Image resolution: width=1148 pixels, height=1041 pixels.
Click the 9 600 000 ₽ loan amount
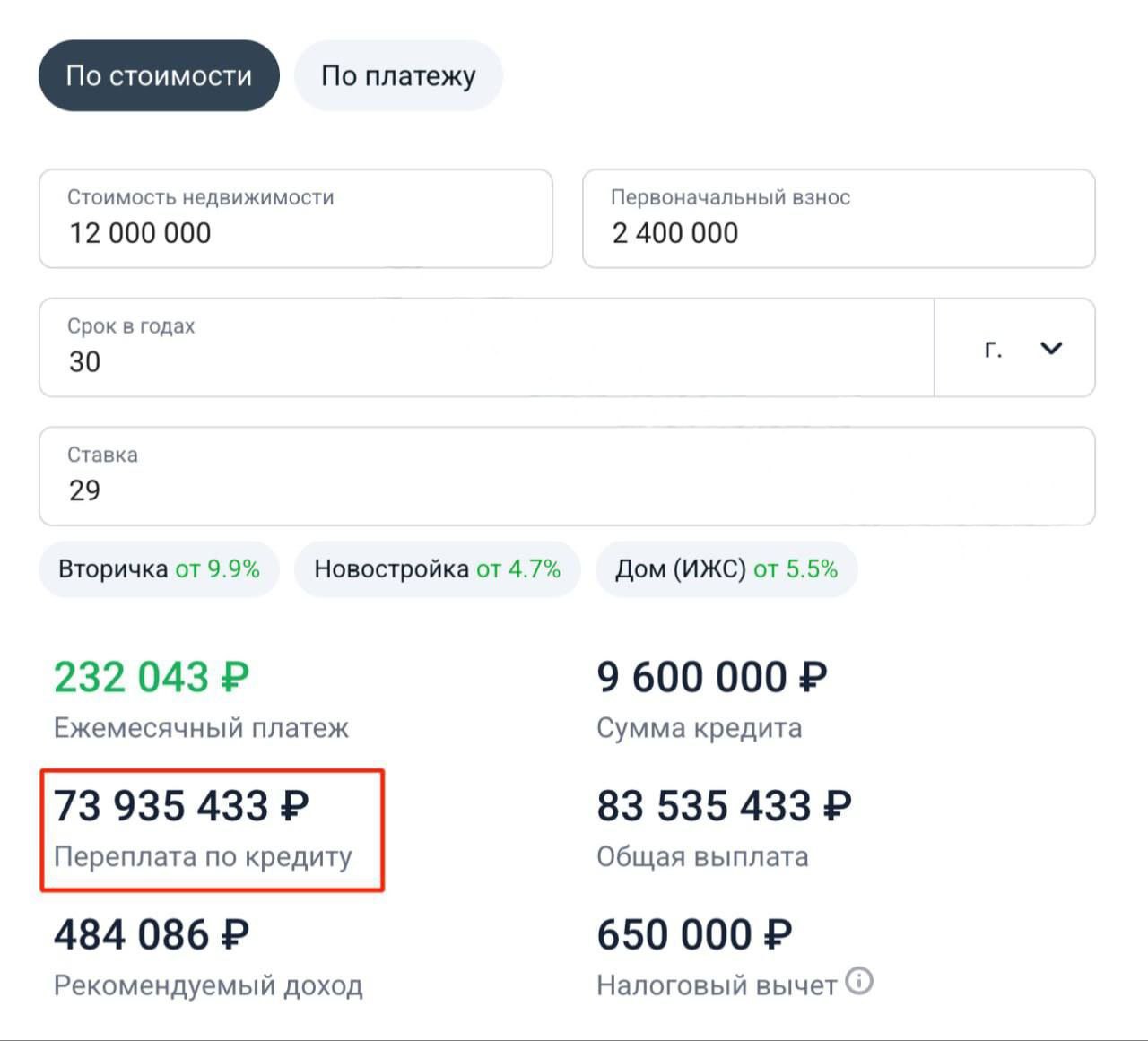click(x=711, y=677)
